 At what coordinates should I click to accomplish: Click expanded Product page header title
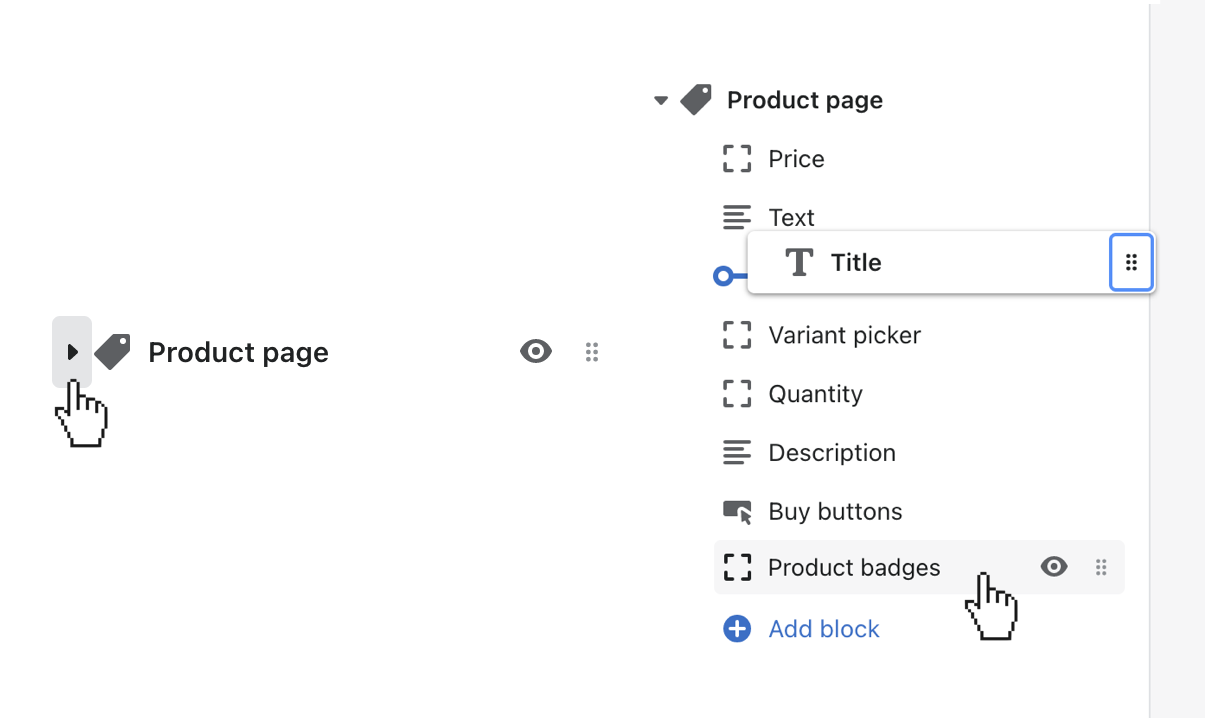[x=805, y=100]
